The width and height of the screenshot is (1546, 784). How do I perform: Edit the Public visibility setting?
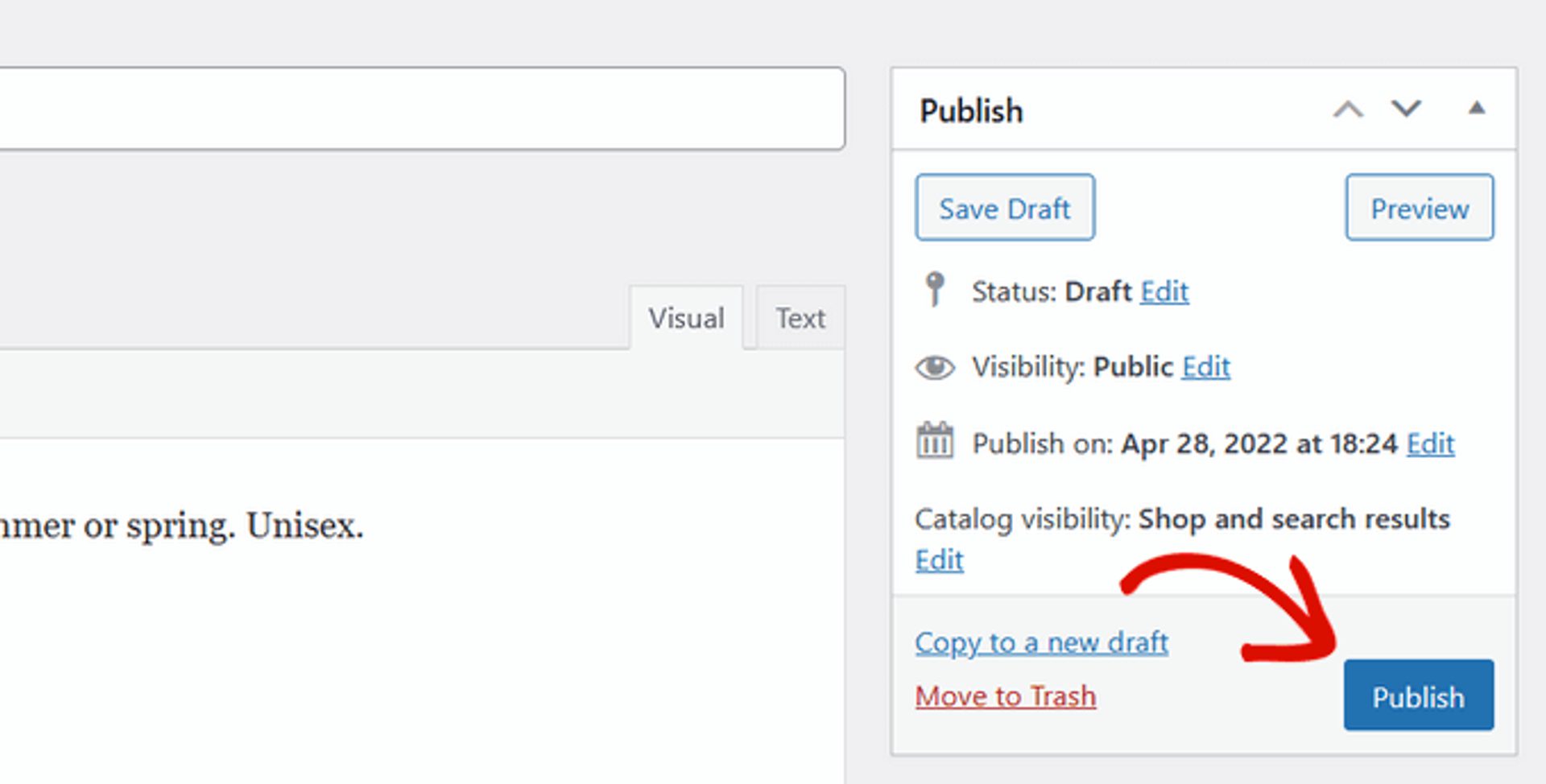(1205, 366)
